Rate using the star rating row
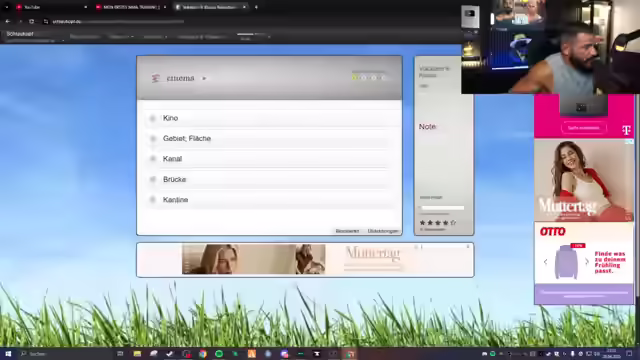This screenshot has width=640, height=360. click(x=438, y=223)
